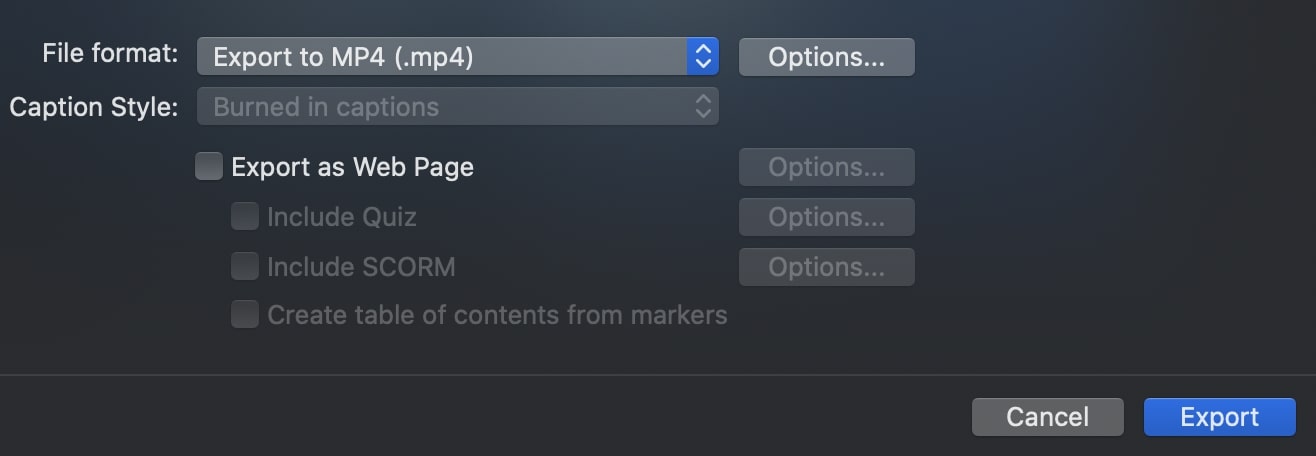Click 'Create table of contents from markers' text
The width and height of the screenshot is (1316, 456).
[x=497, y=315]
